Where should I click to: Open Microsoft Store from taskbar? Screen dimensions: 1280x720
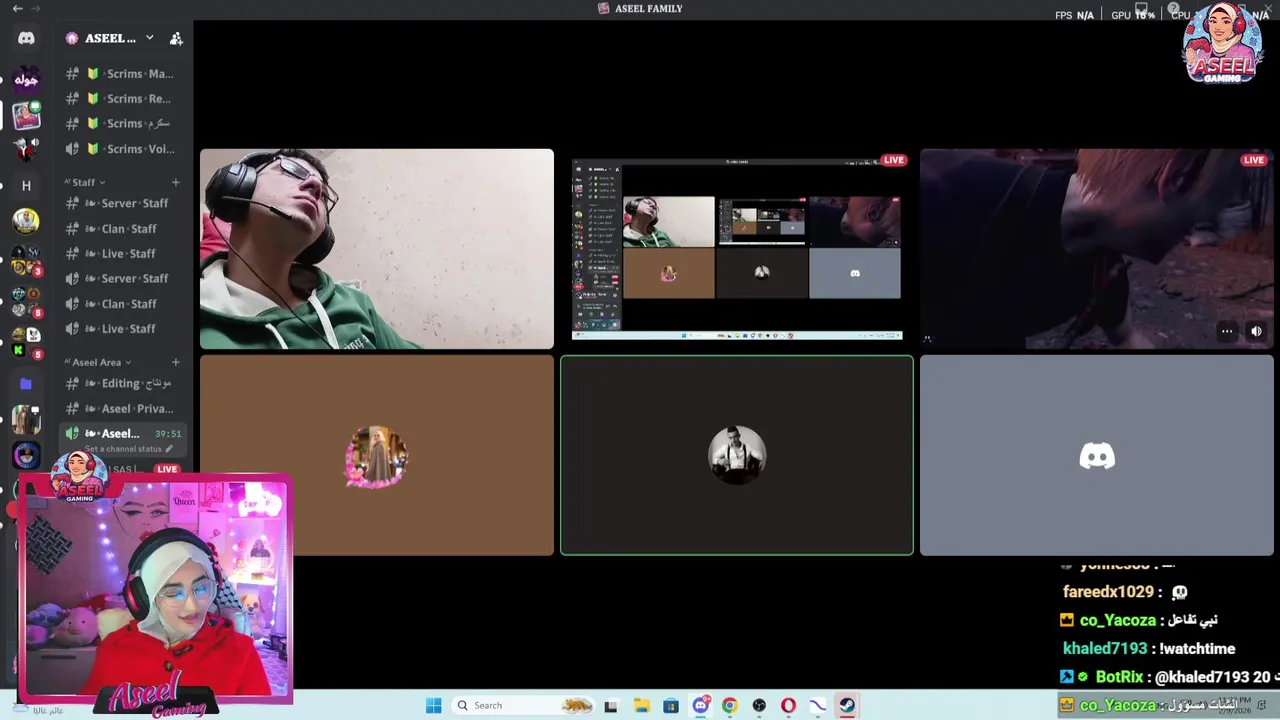coord(671,706)
